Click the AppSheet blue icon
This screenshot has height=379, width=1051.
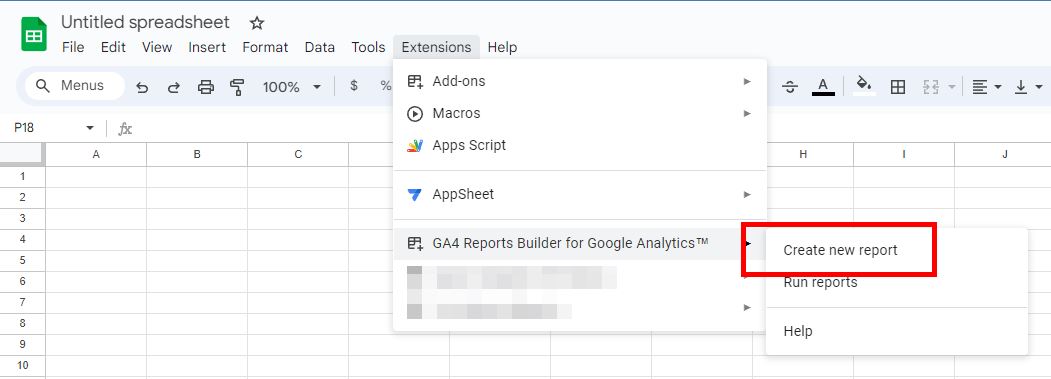tap(415, 195)
